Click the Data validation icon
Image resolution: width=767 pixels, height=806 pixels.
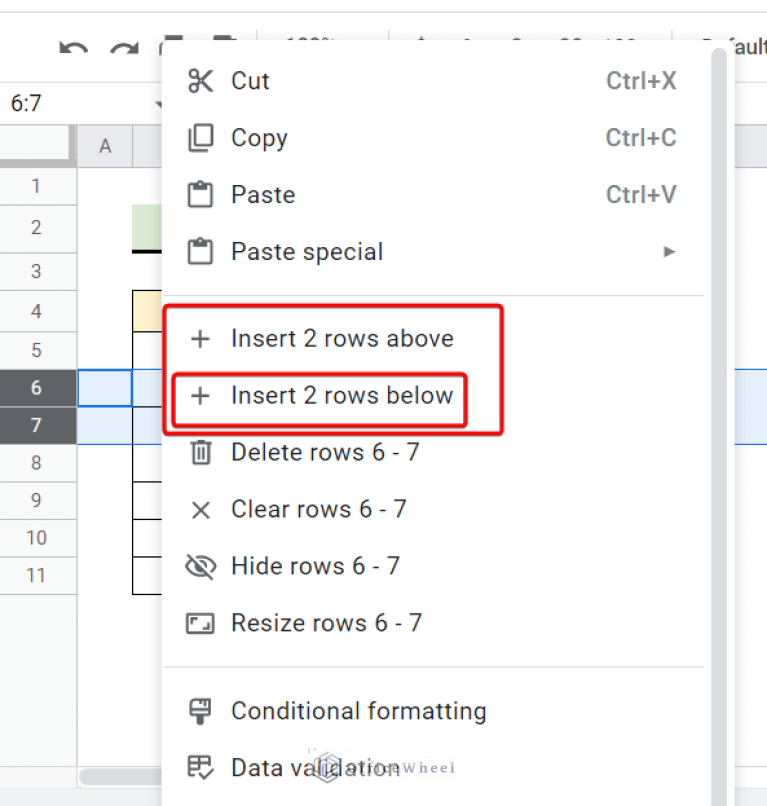pos(201,768)
